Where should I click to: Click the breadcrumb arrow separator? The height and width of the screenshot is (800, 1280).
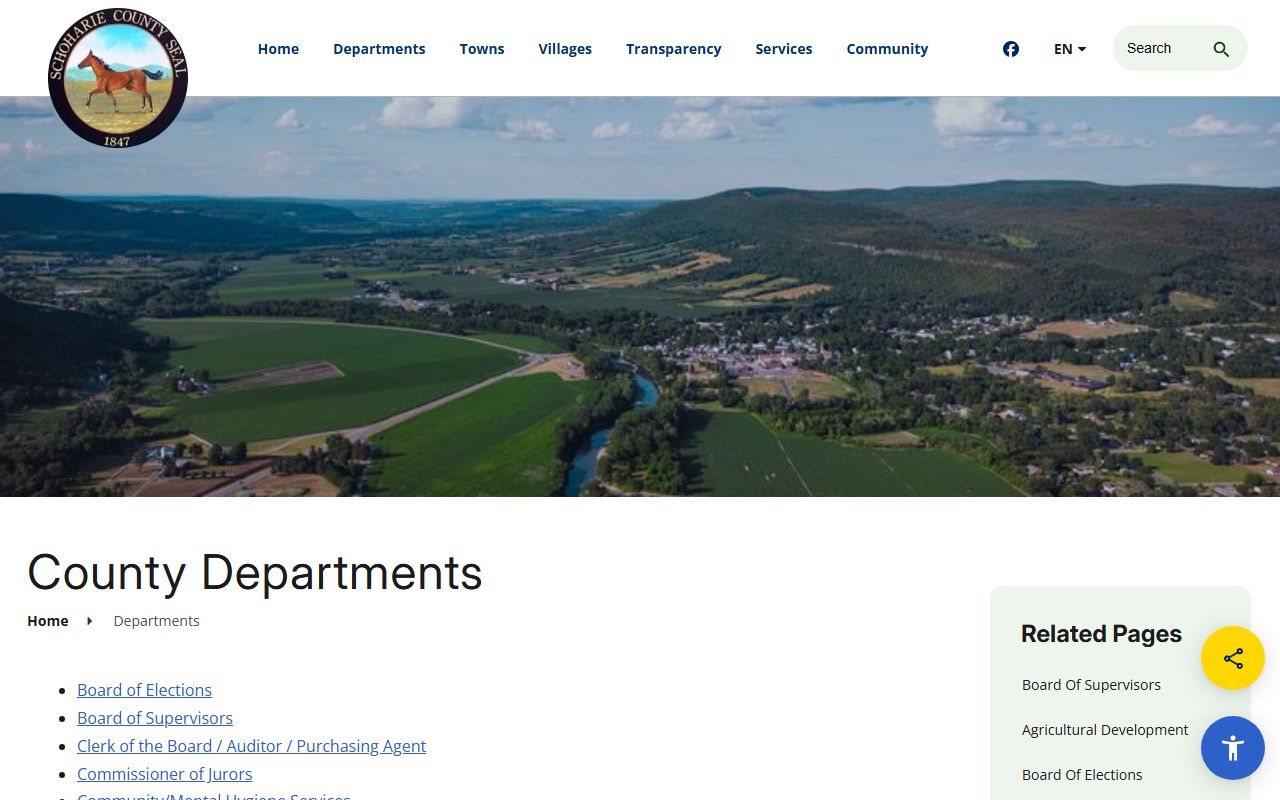(x=90, y=621)
